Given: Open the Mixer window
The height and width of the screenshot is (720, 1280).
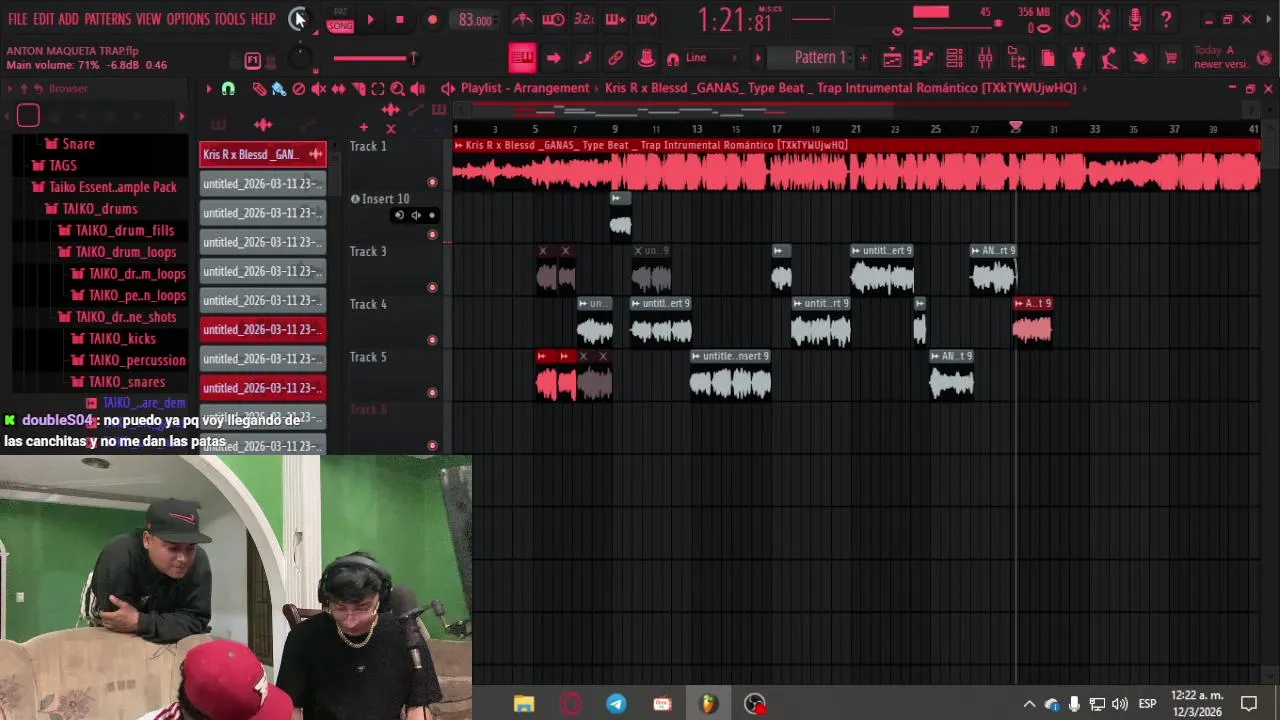Looking at the screenshot, I should [x=985, y=58].
